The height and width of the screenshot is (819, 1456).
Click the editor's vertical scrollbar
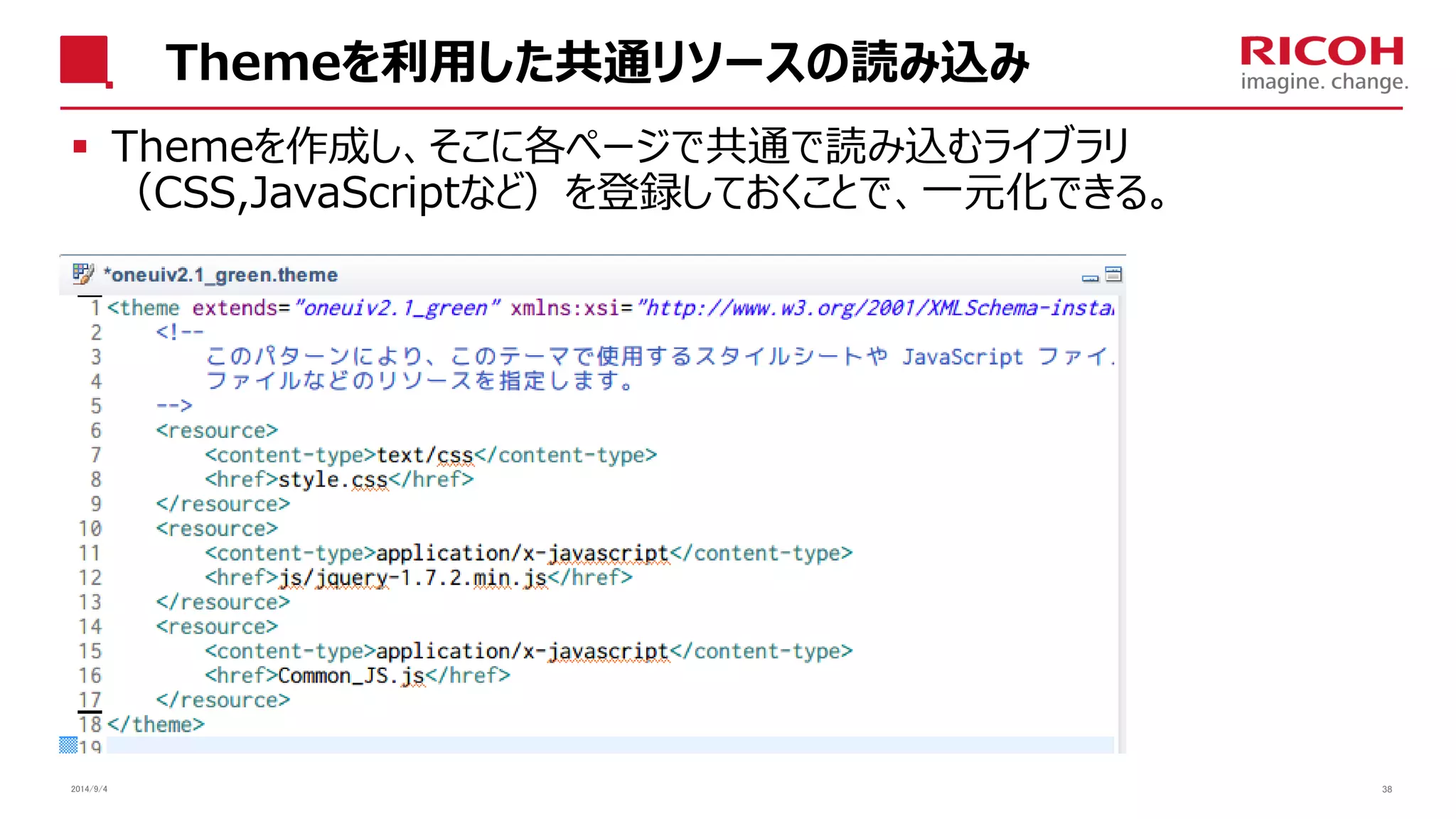click(x=1121, y=524)
